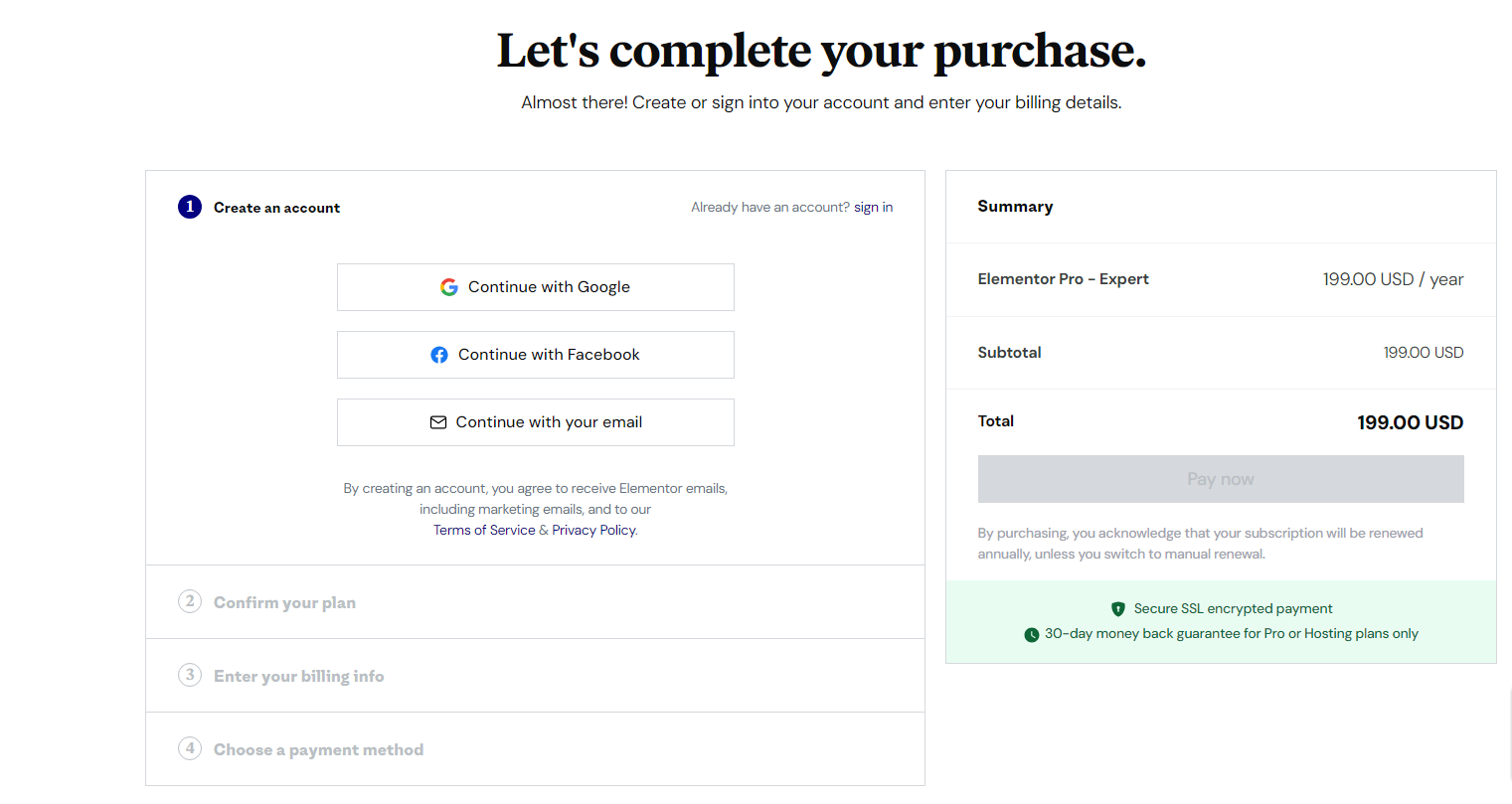Select the Almost there! subtitle text
The height and width of the screenshot is (804, 1512).
pos(821,102)
